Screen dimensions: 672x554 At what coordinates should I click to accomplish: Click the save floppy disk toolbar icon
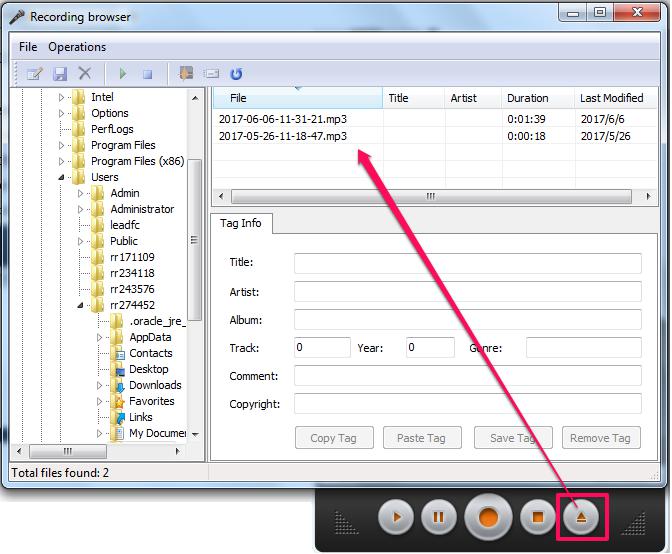coord(60,74)
